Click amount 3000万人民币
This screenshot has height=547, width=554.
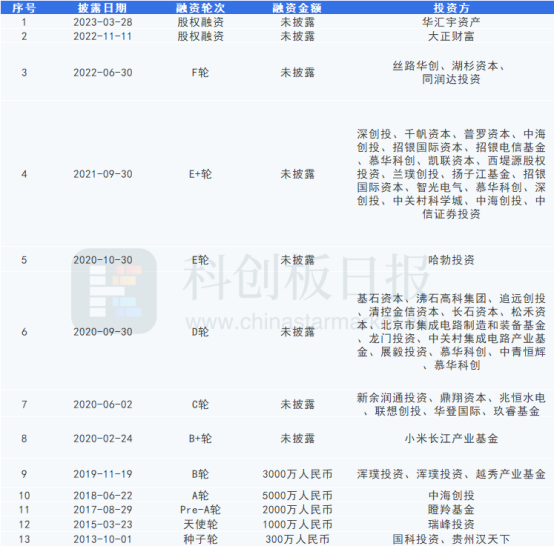(297, 474)
